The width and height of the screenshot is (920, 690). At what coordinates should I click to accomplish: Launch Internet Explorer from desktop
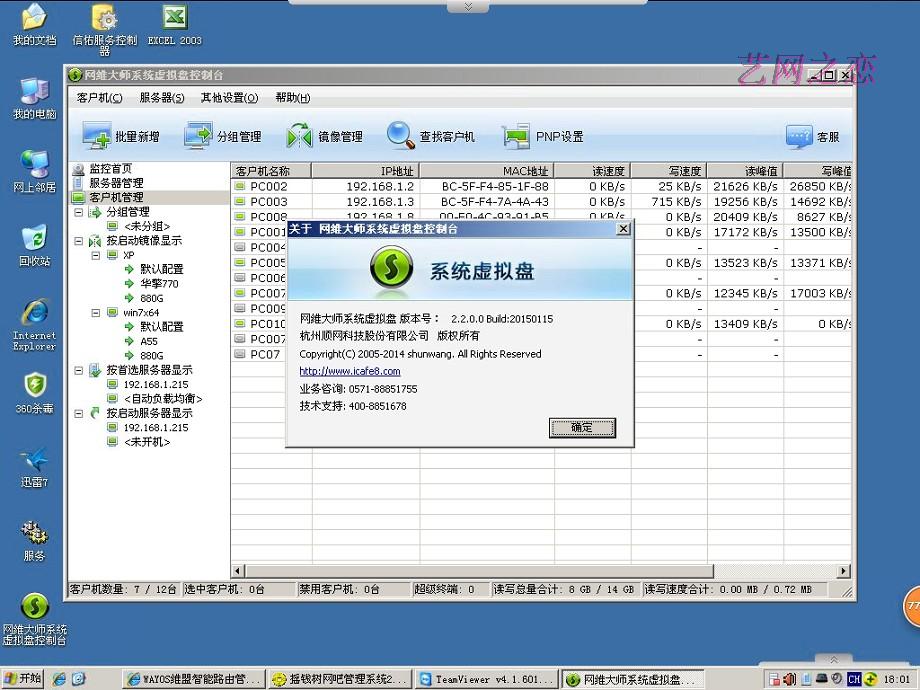[x=35, y=324]
